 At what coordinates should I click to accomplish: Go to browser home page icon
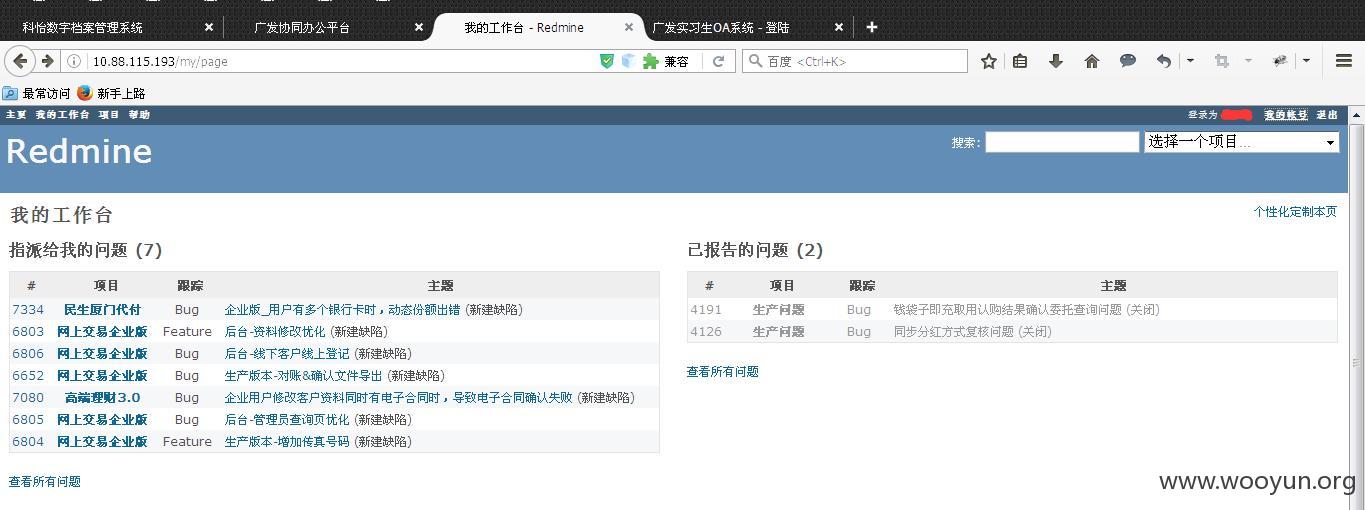tap(1092, 61)
